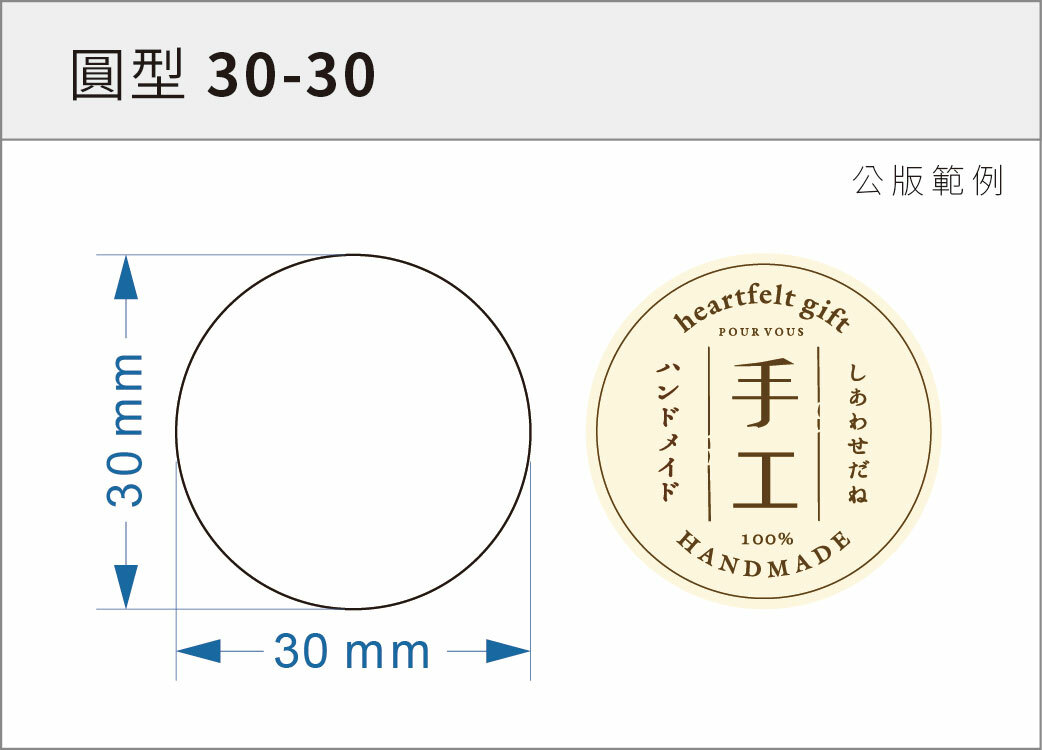
Task: Click the vertical ハンドメイド text
Action: coord(668,432)
